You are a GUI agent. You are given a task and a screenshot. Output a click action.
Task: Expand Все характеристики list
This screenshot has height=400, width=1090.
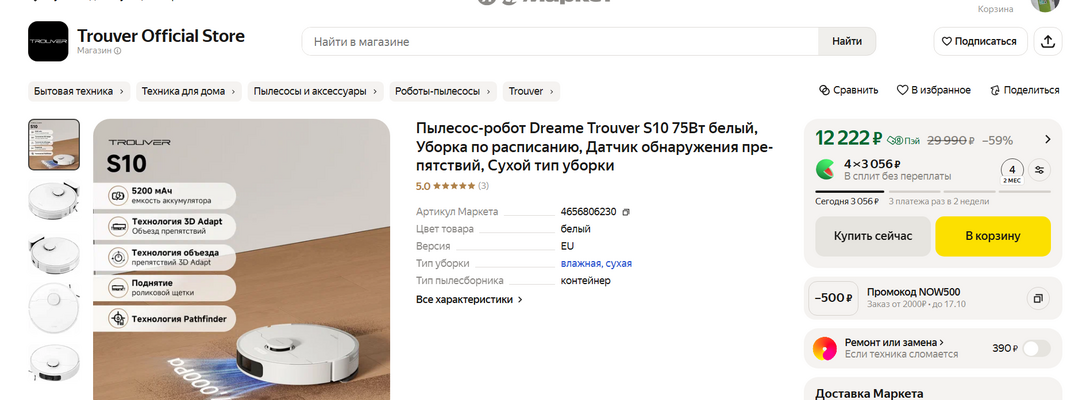click(x=469, y=299)
